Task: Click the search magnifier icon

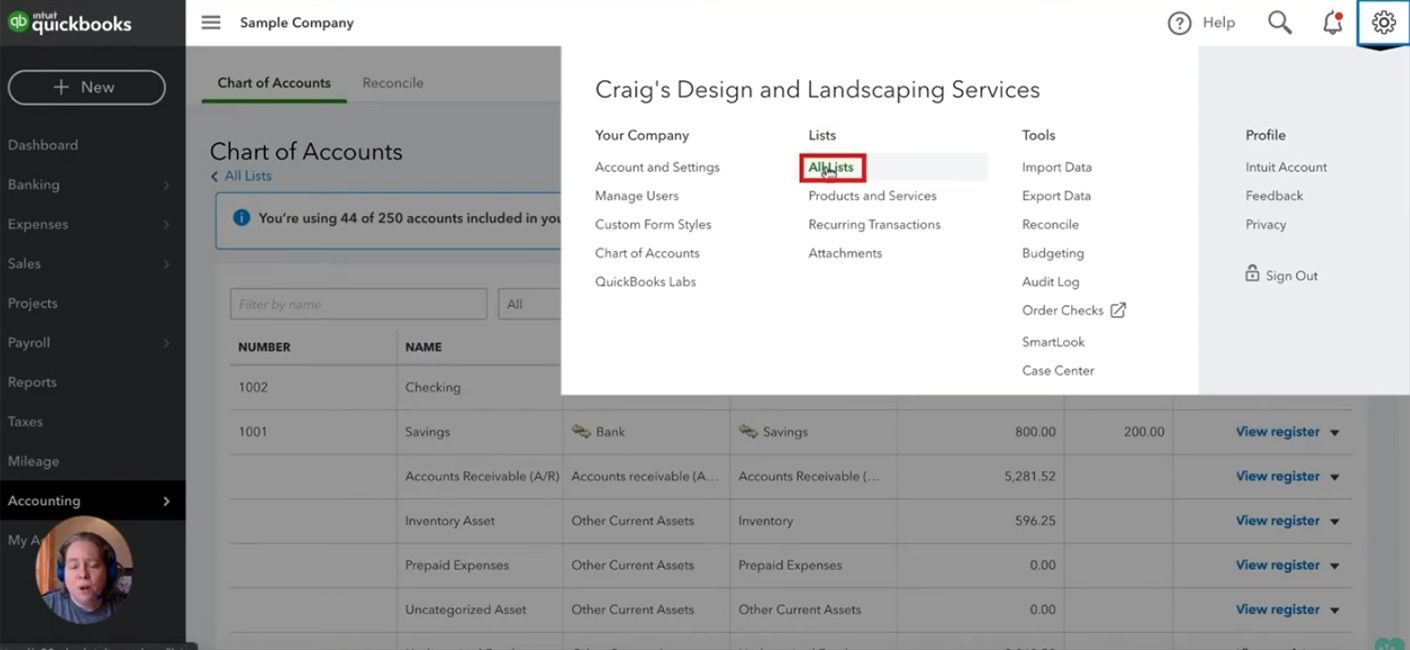Action: click(1279, 22)
